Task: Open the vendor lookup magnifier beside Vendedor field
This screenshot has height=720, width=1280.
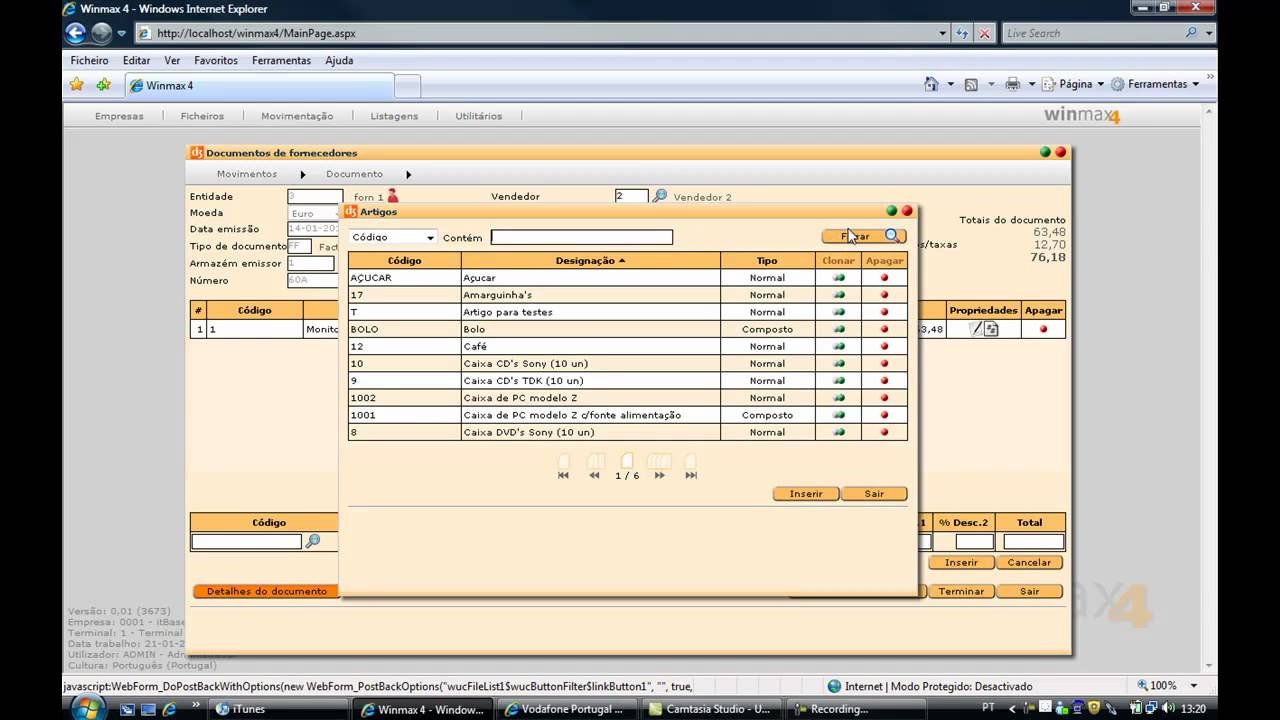Action: pos(659,197)
